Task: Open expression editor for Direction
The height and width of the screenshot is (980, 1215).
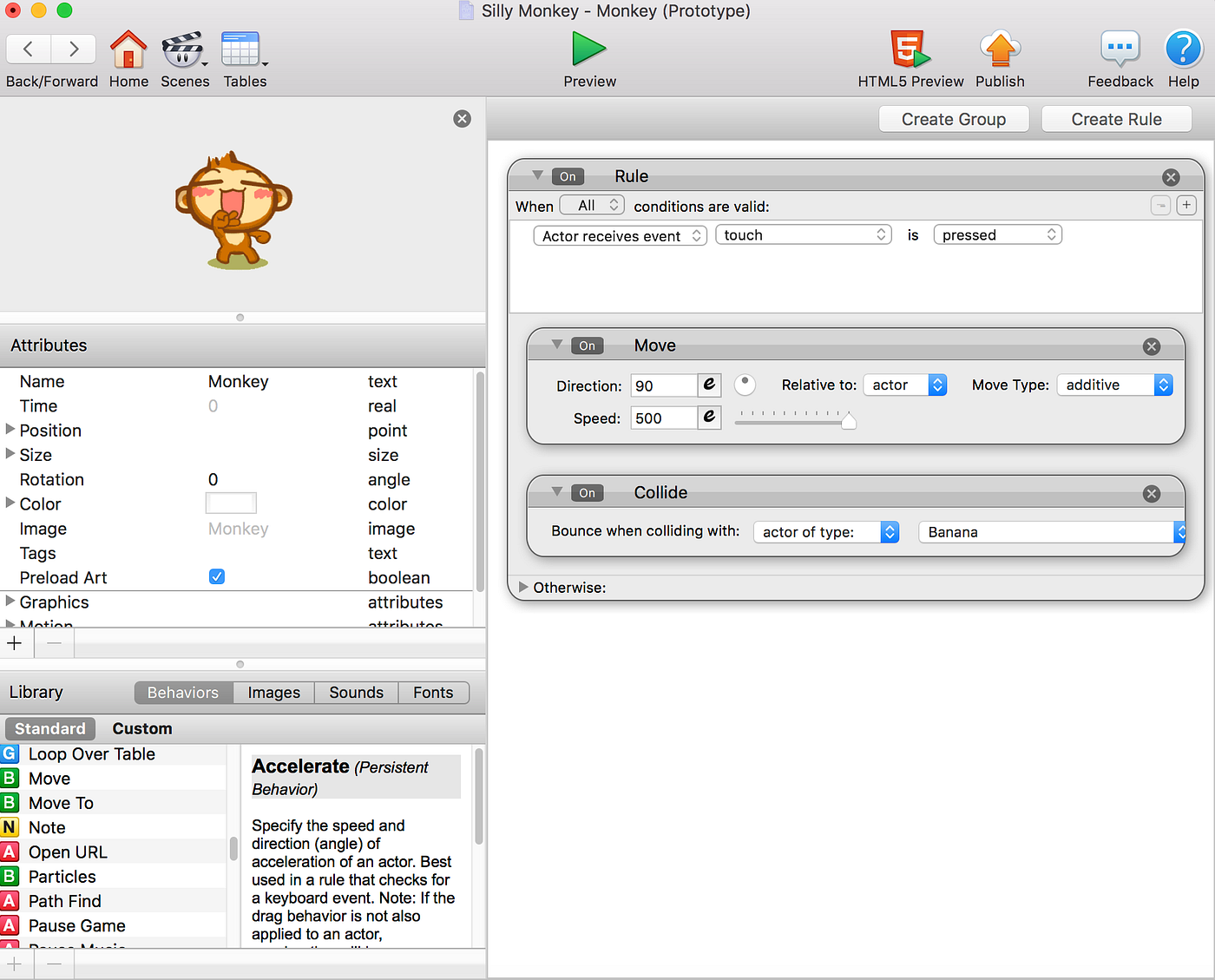Action: click(709, 385)
